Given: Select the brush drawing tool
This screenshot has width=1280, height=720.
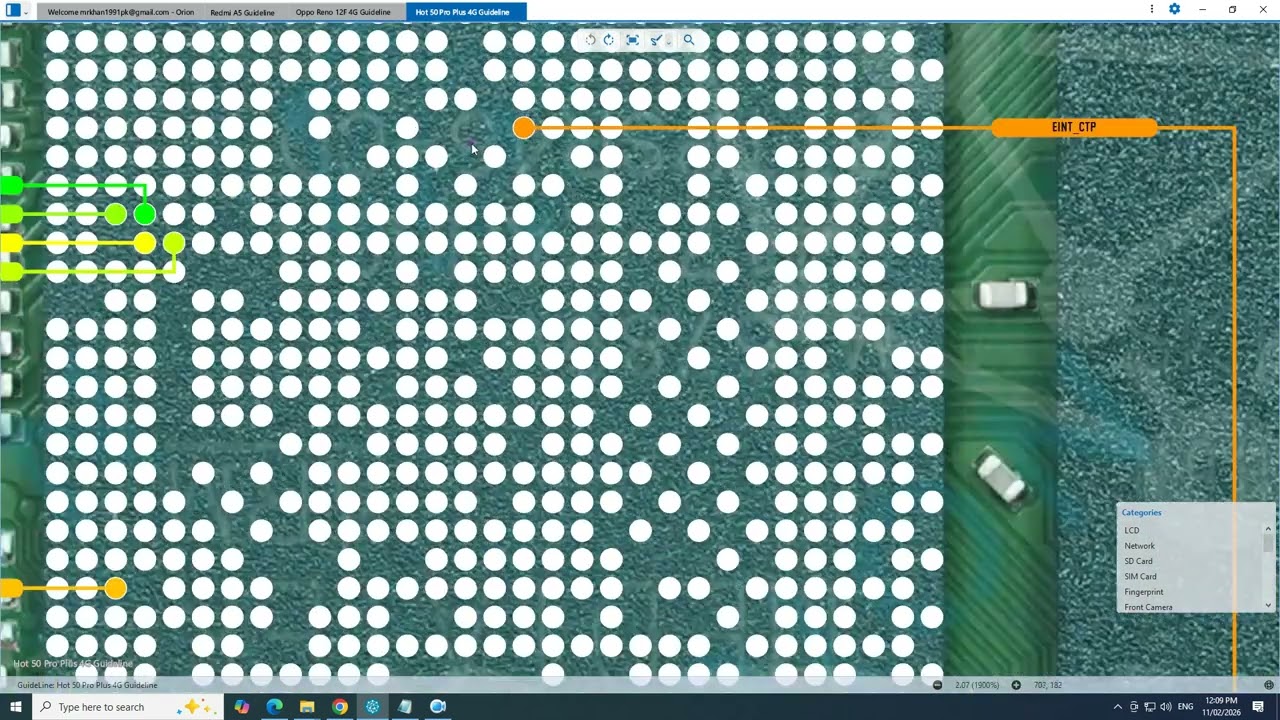Looking at the screenshot, I should pos(655,40).
